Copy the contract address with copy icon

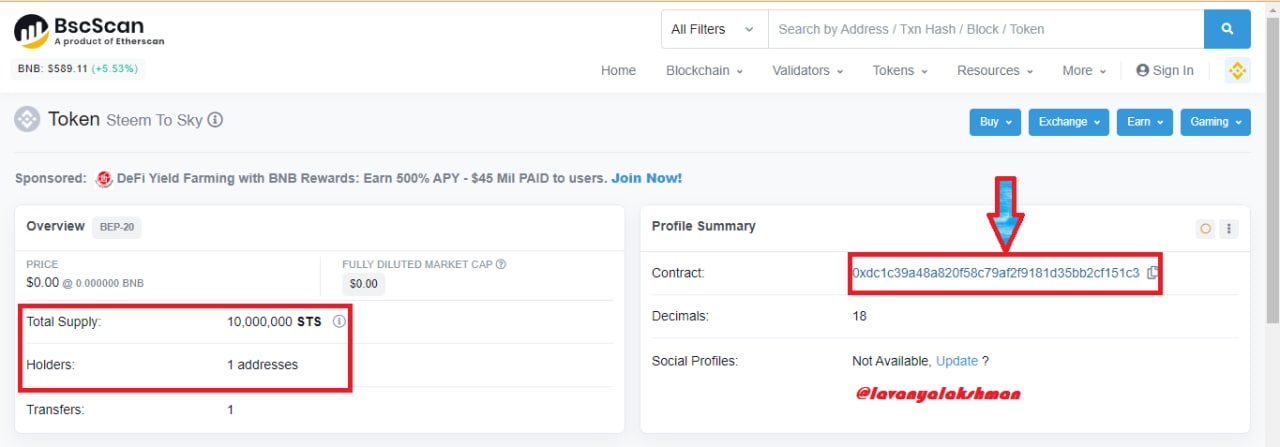tap(1152, 272)
